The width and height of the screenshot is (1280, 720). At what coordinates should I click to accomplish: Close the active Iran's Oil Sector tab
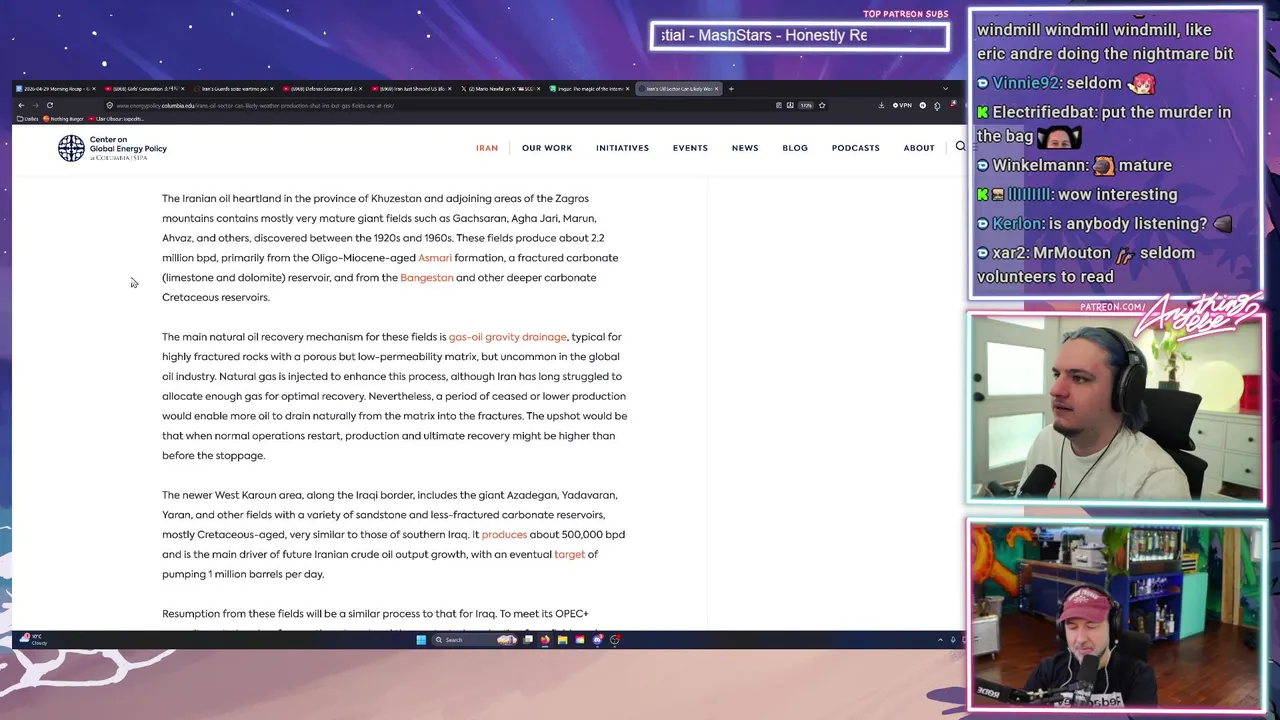tap(717, 89)
